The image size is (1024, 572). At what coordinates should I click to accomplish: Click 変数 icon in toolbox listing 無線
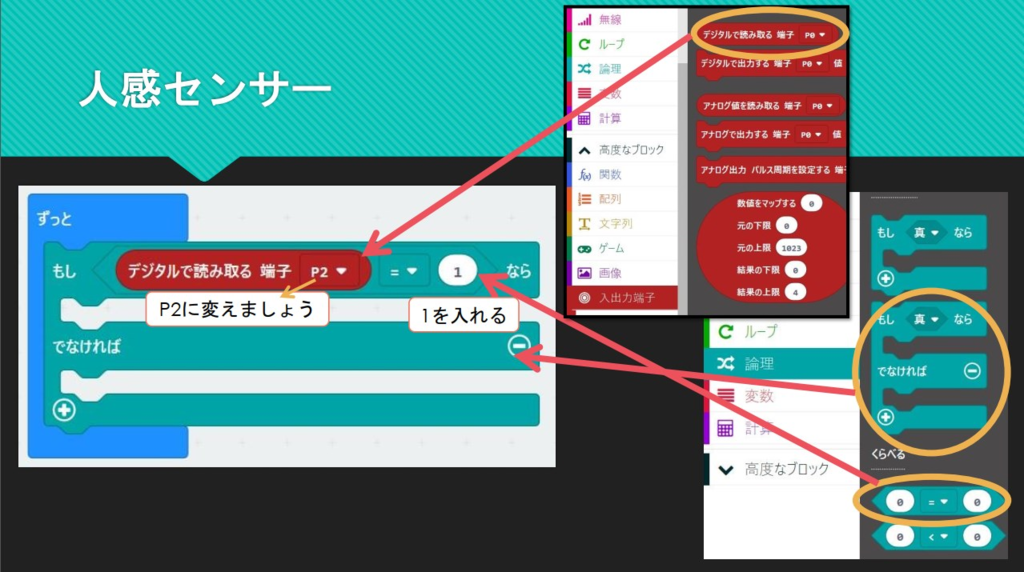(584, 93)
